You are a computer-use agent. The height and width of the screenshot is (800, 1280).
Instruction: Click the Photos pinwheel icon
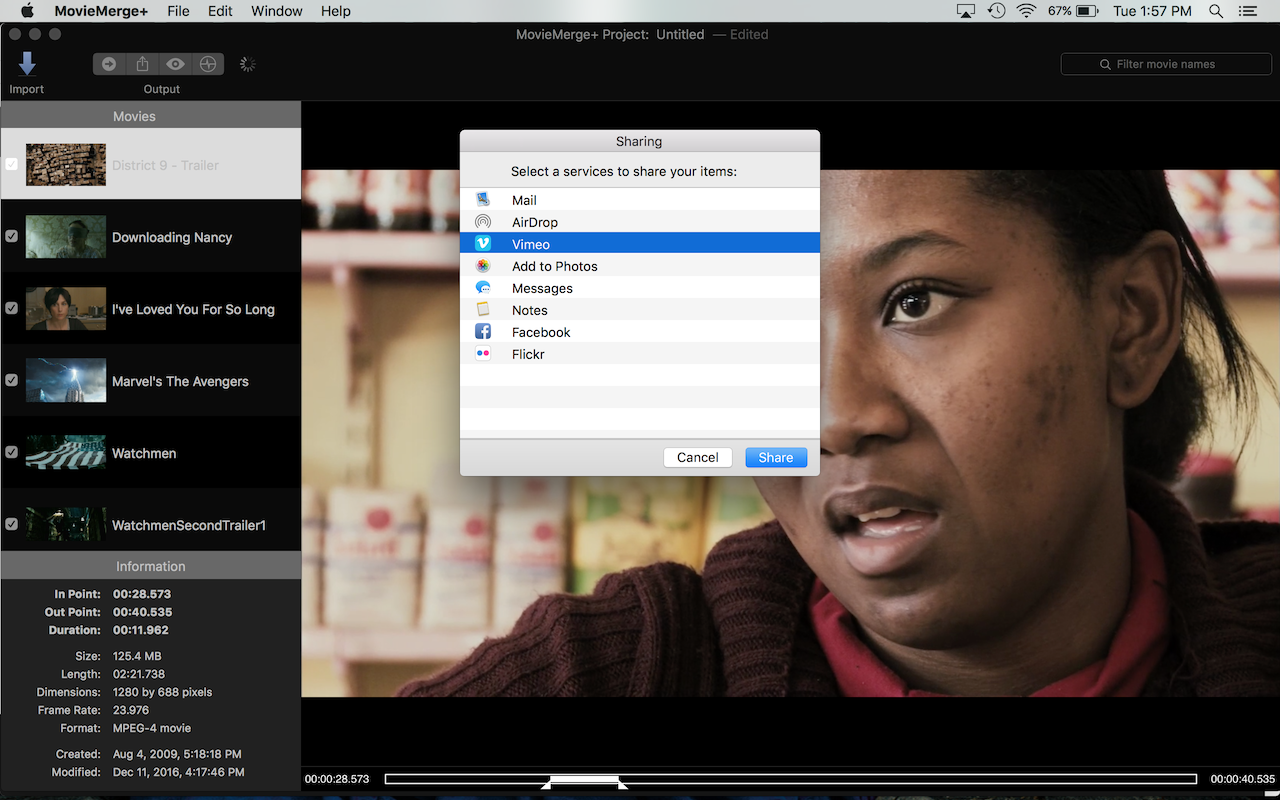483,266
